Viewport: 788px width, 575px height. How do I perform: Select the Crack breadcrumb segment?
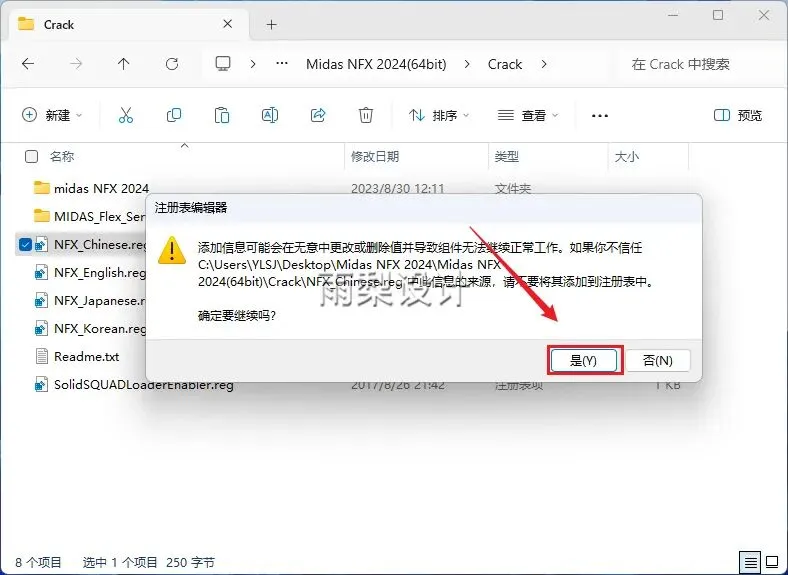(505, 64)
